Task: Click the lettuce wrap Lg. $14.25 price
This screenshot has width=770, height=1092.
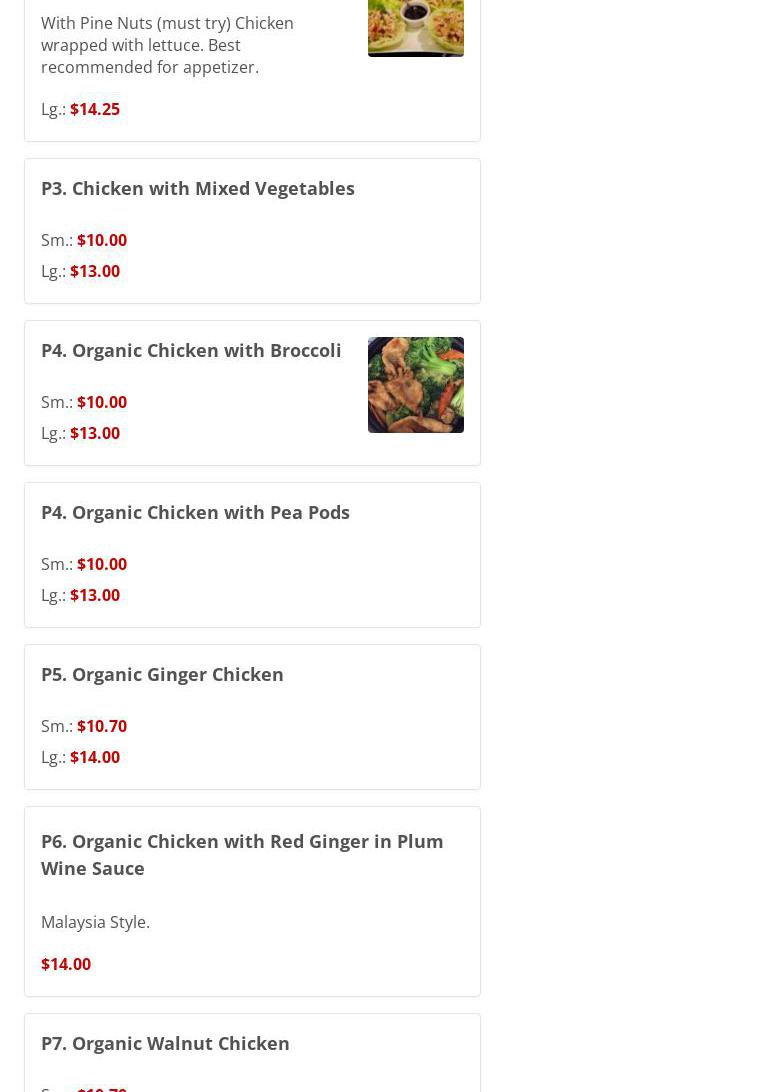Action: (x=94, y=109)
